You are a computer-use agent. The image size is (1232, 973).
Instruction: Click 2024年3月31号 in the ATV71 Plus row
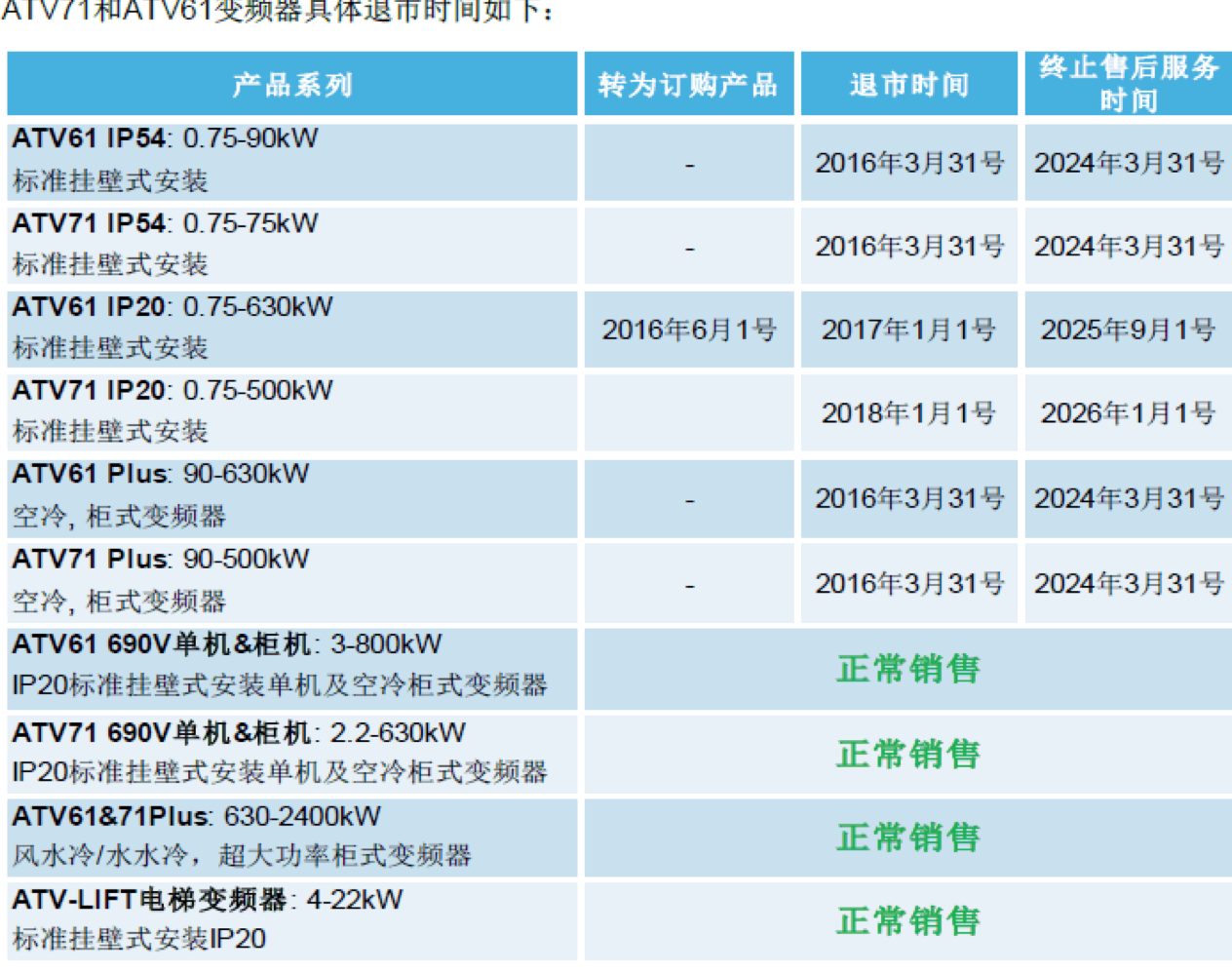[1129, 584]
